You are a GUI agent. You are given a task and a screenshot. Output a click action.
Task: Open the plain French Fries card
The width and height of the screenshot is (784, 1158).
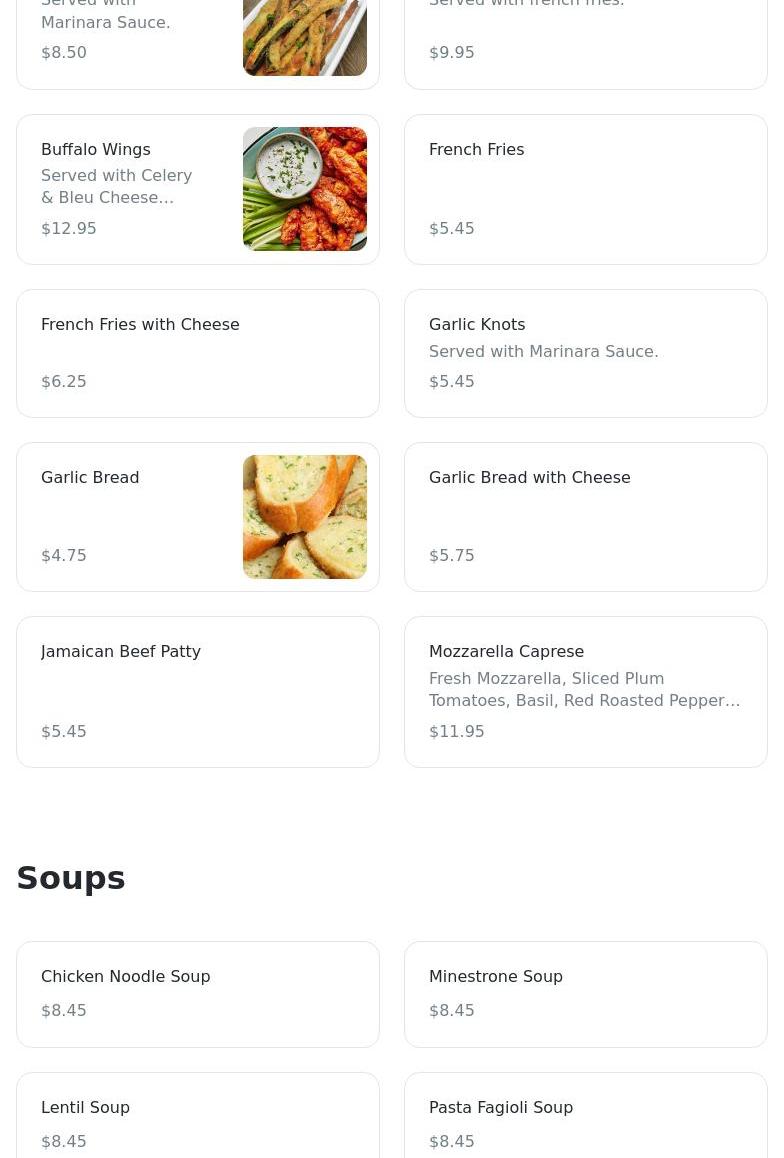pyautogui.click(x=585, y=189)
